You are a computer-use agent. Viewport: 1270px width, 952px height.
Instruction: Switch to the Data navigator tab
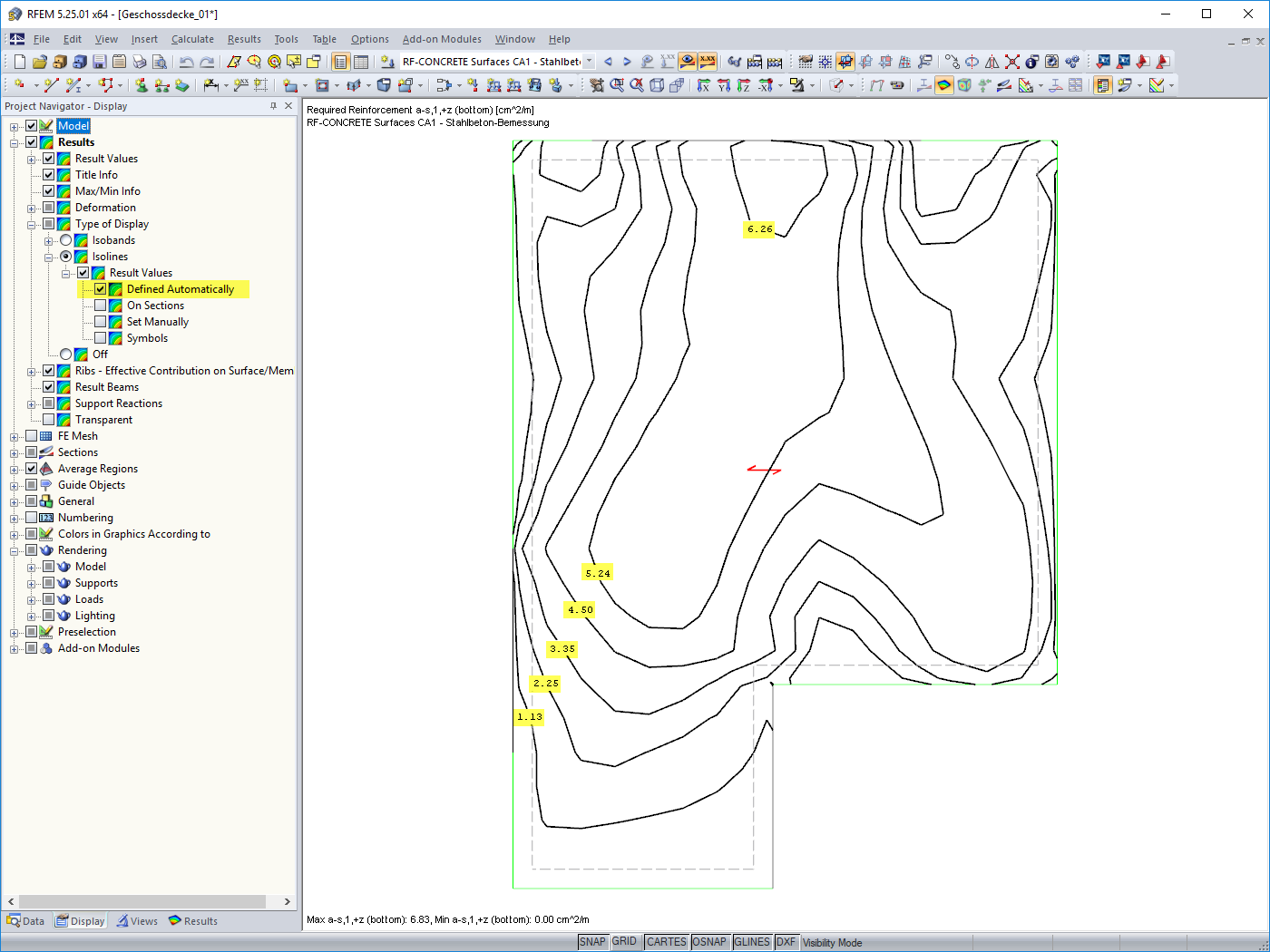click(x=25, y=921)
